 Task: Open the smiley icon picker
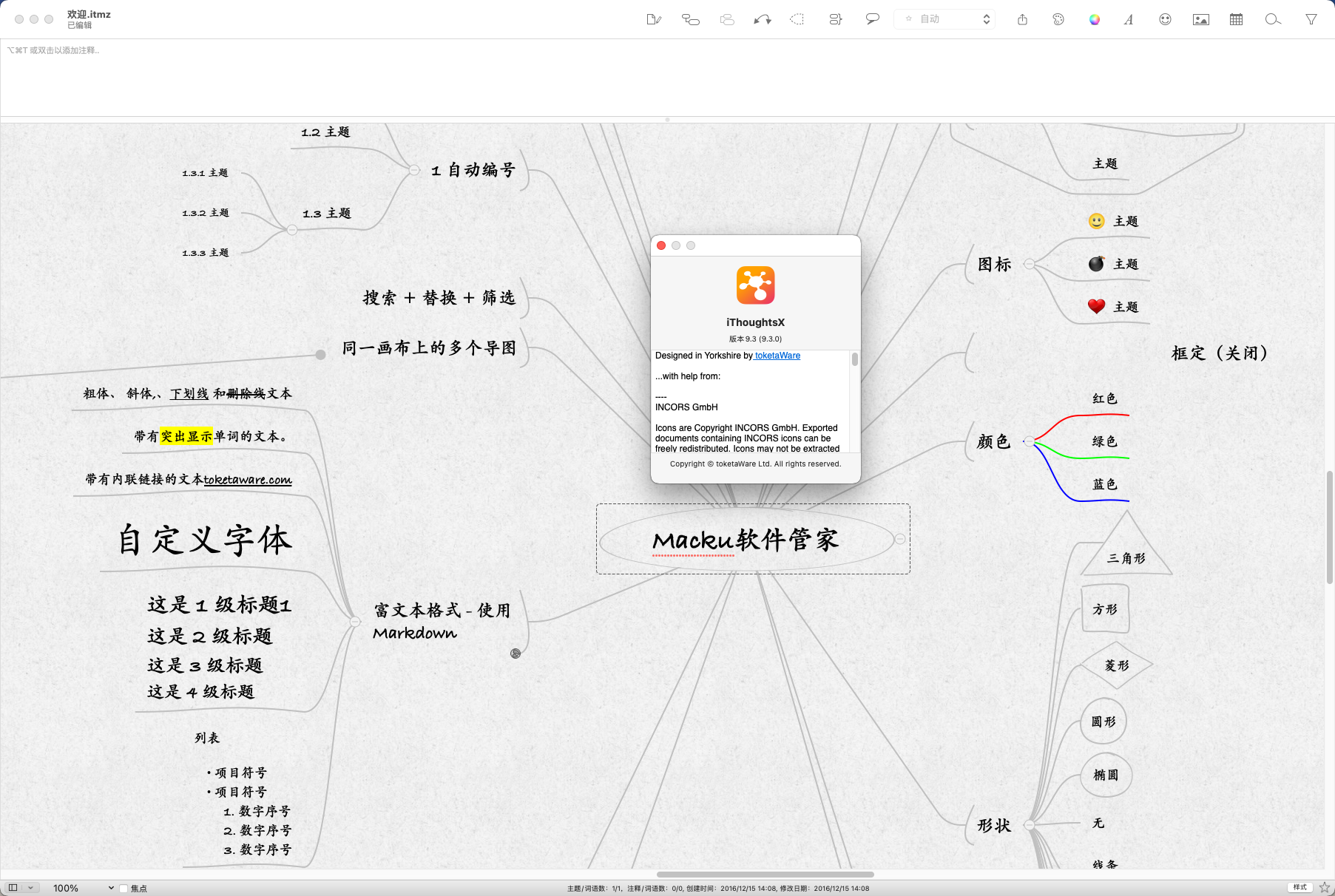tap(1165, 19)
